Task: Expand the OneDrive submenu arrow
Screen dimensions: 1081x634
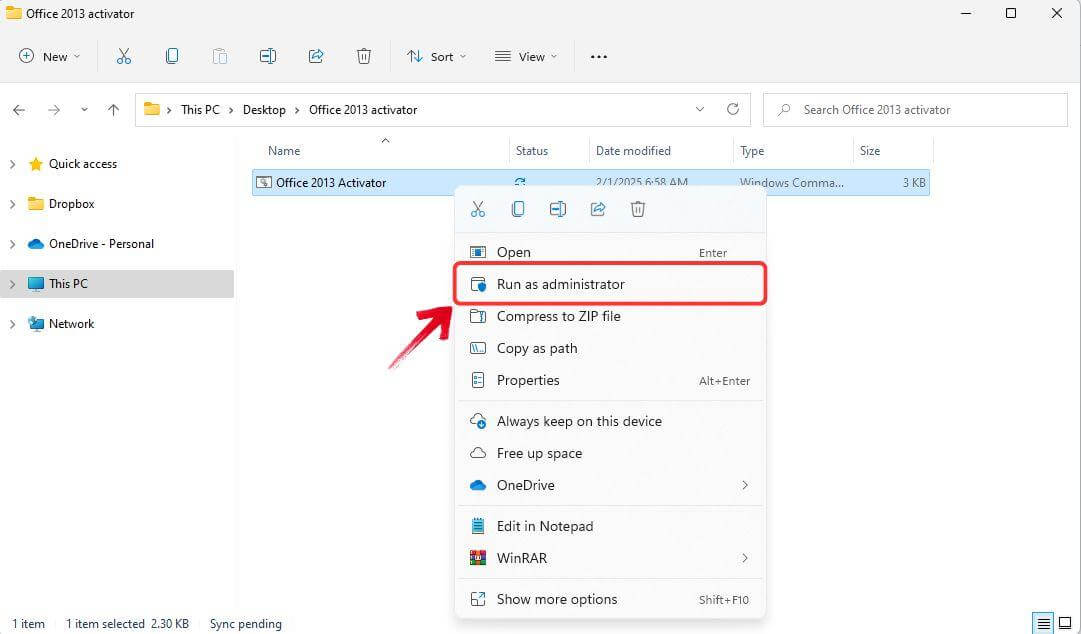Action: point(744,485)
